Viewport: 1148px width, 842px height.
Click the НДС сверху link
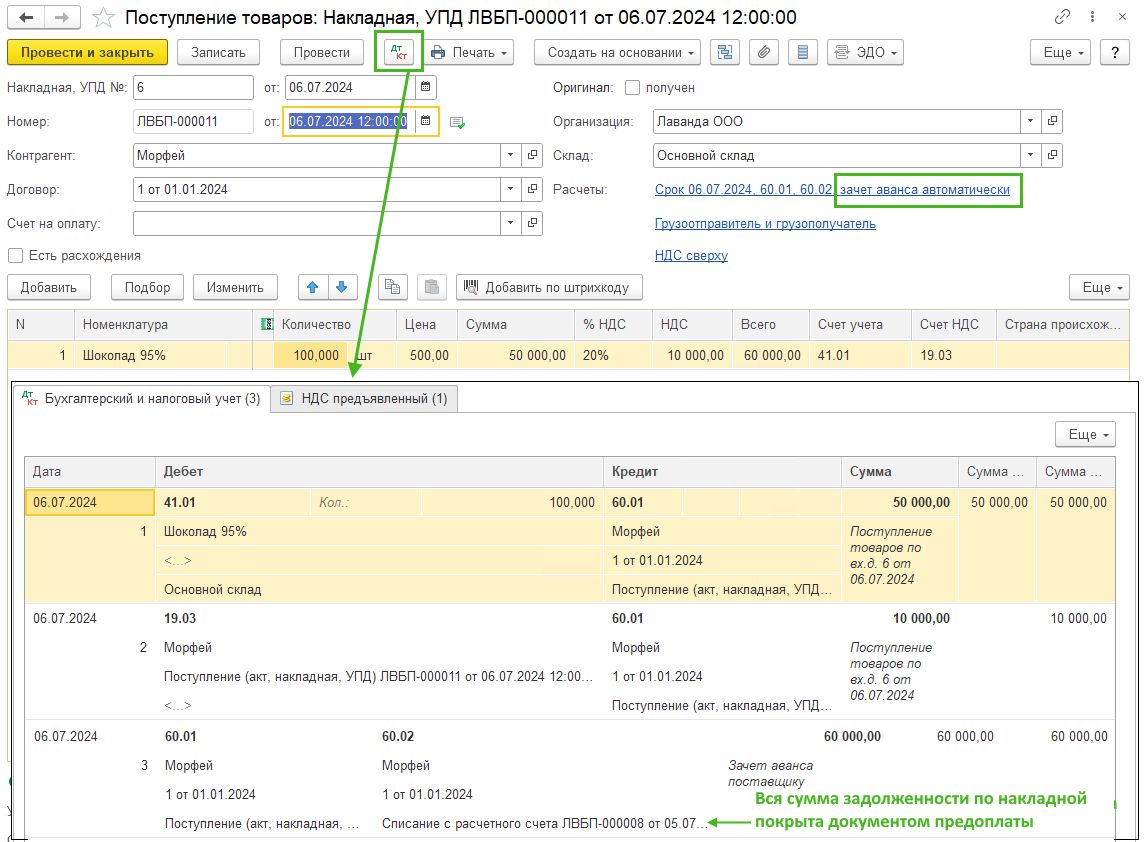[691, 256]
